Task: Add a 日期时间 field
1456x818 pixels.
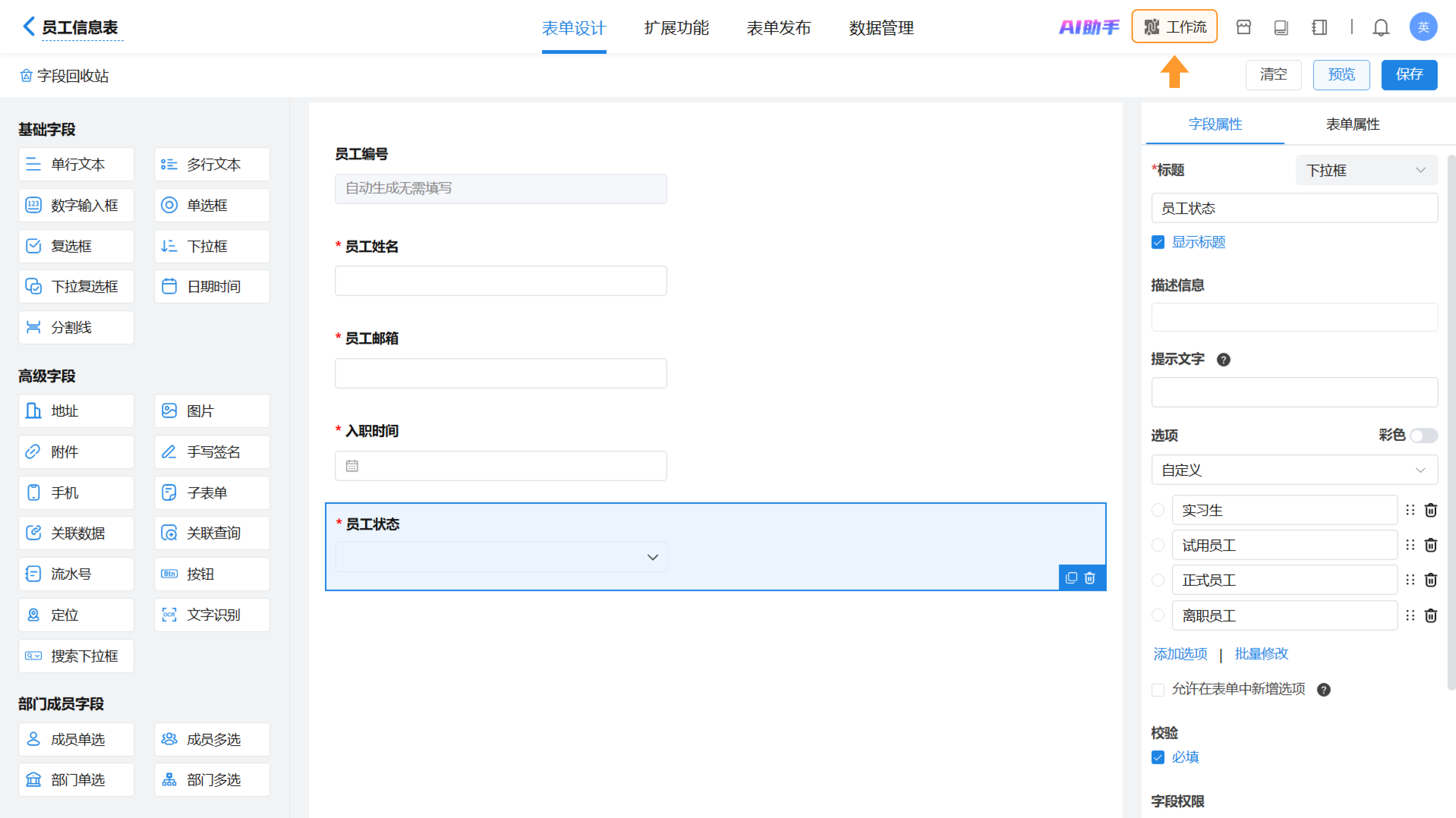Action: (x=212, y=287)
